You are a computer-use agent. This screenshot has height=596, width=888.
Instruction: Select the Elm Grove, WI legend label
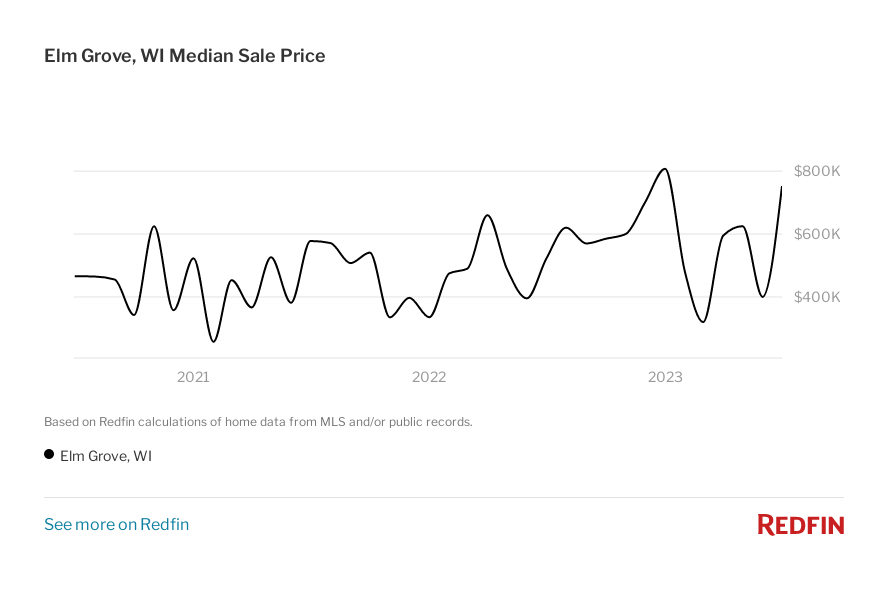[106, 456]
